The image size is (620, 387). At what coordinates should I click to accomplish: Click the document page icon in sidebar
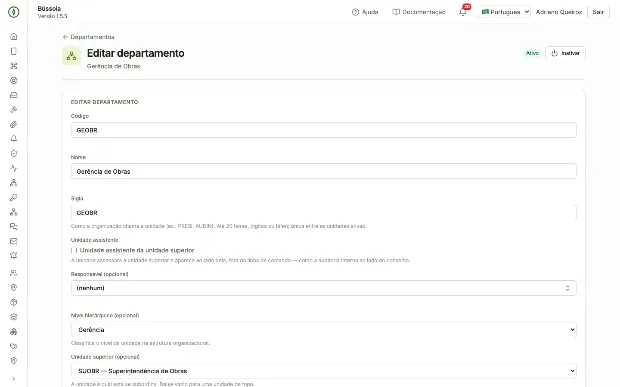click(13, 51)
